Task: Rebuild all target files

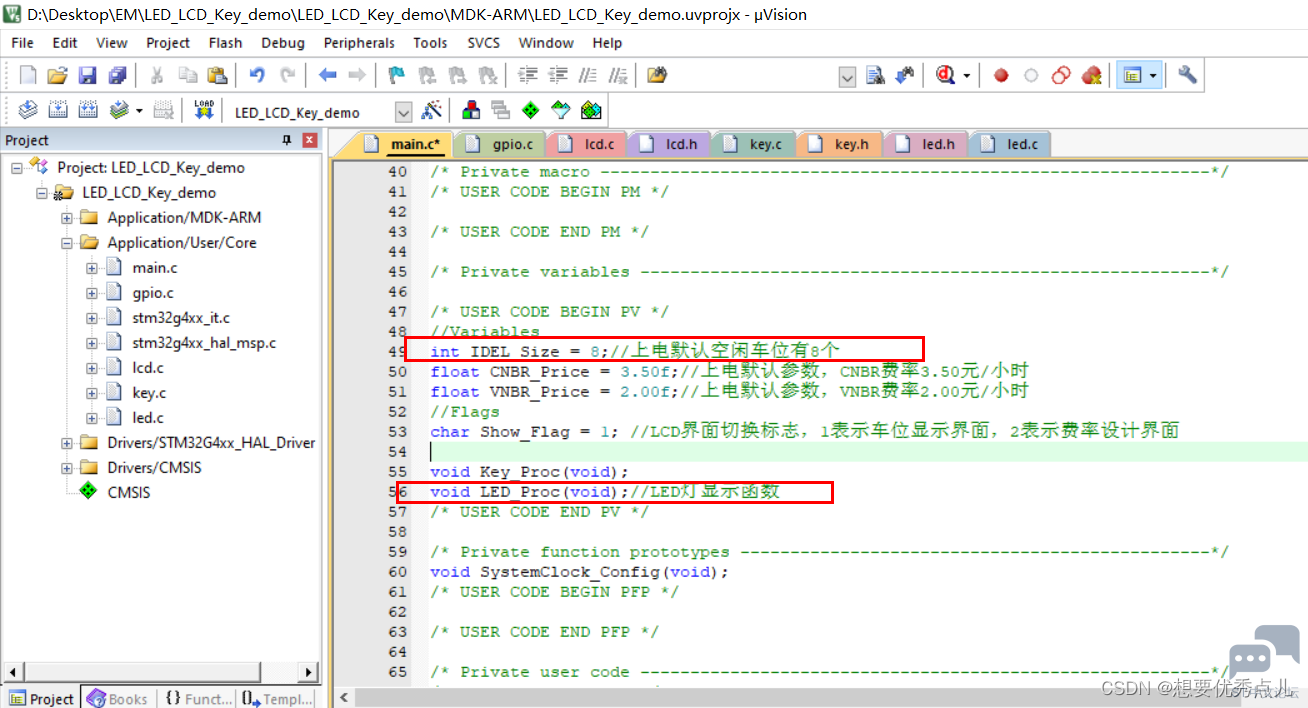Action: (x=88, y=110)
